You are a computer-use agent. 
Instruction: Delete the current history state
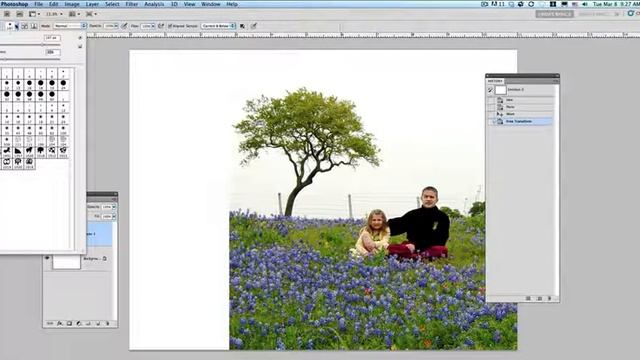550,298
